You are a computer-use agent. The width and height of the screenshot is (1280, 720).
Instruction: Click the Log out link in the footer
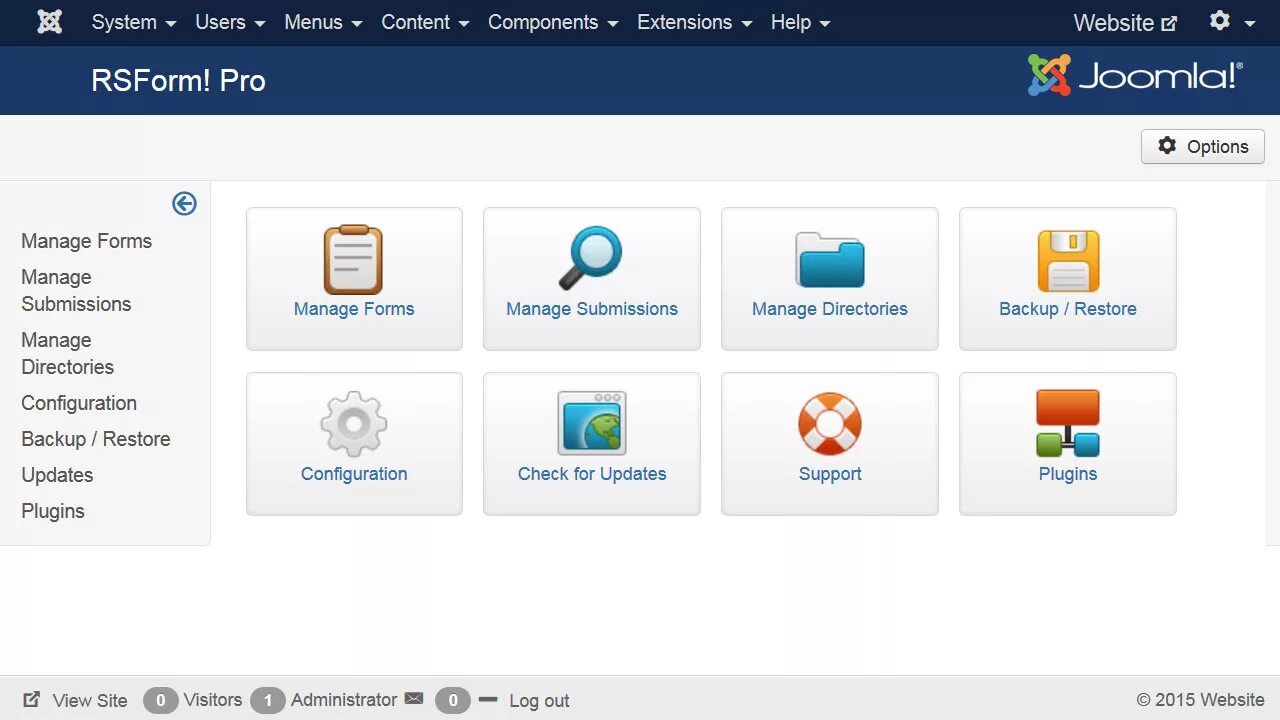point(539,701)
